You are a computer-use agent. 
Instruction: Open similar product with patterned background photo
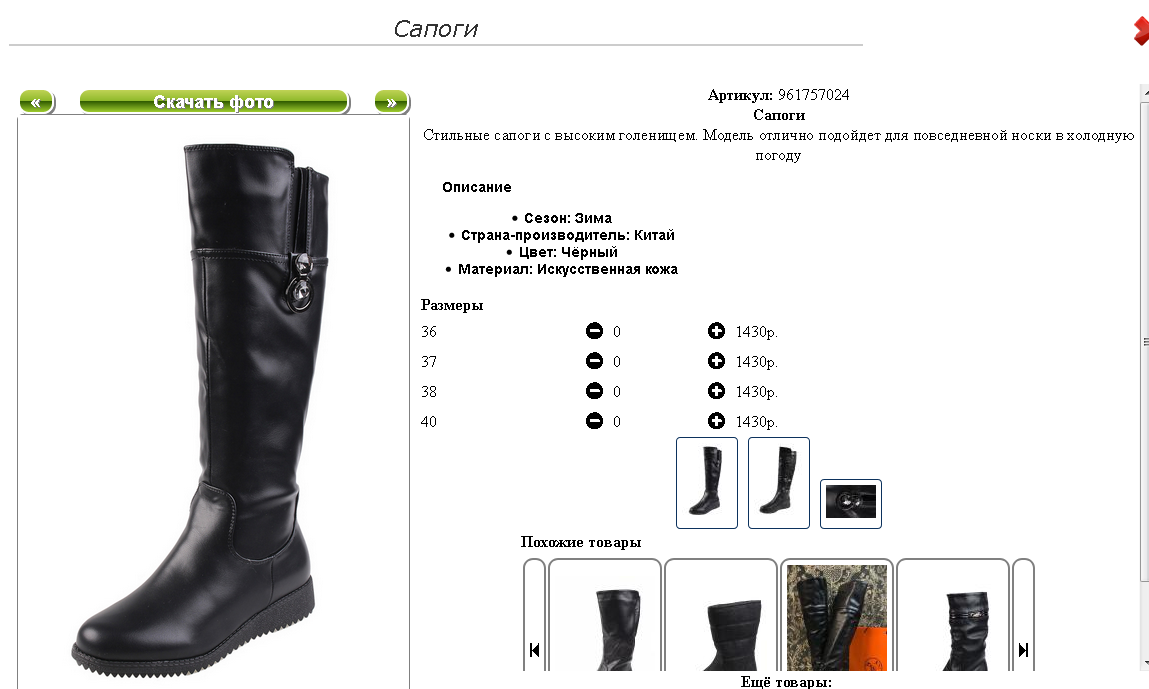click(x=837, y=616)
